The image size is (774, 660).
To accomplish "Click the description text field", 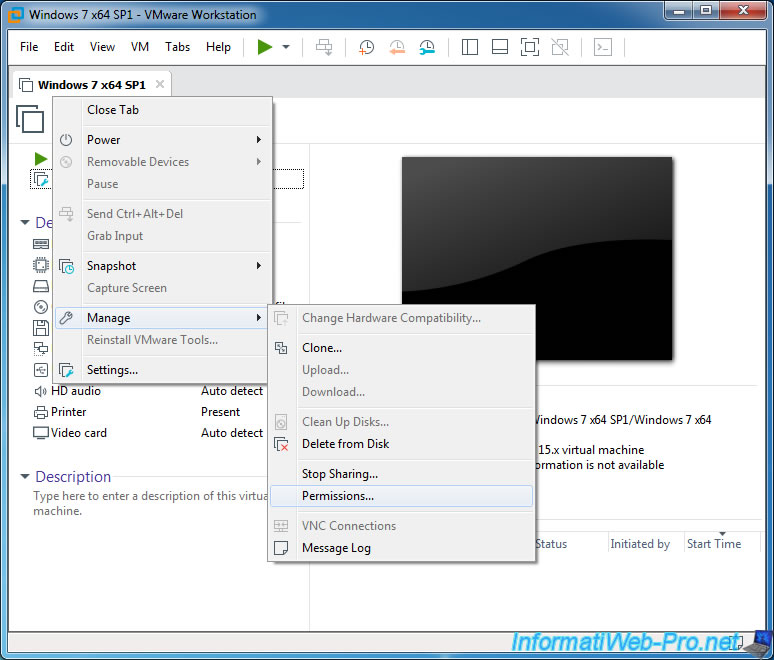I will [x=150, y=503].
